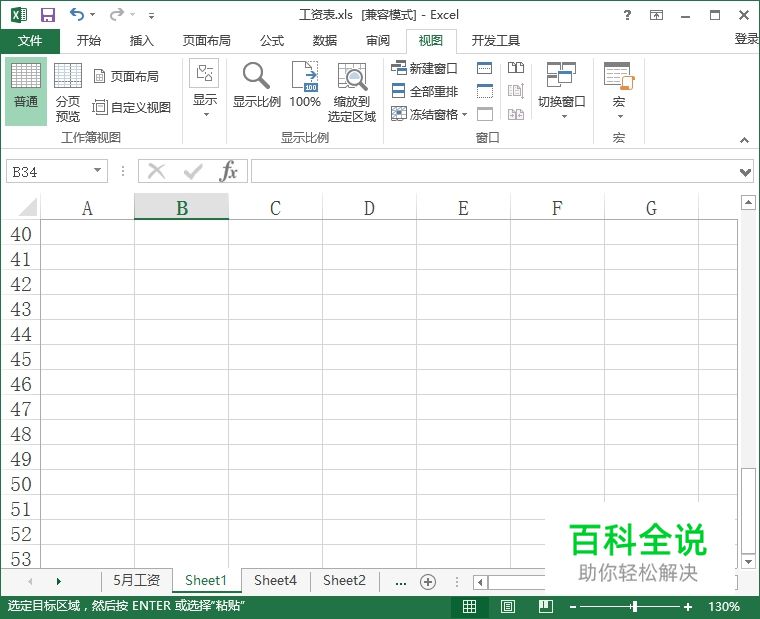Viewport: 760px width, 619px height.
Task: Click View Side by Side icon
Action: [x=516, y=68]
